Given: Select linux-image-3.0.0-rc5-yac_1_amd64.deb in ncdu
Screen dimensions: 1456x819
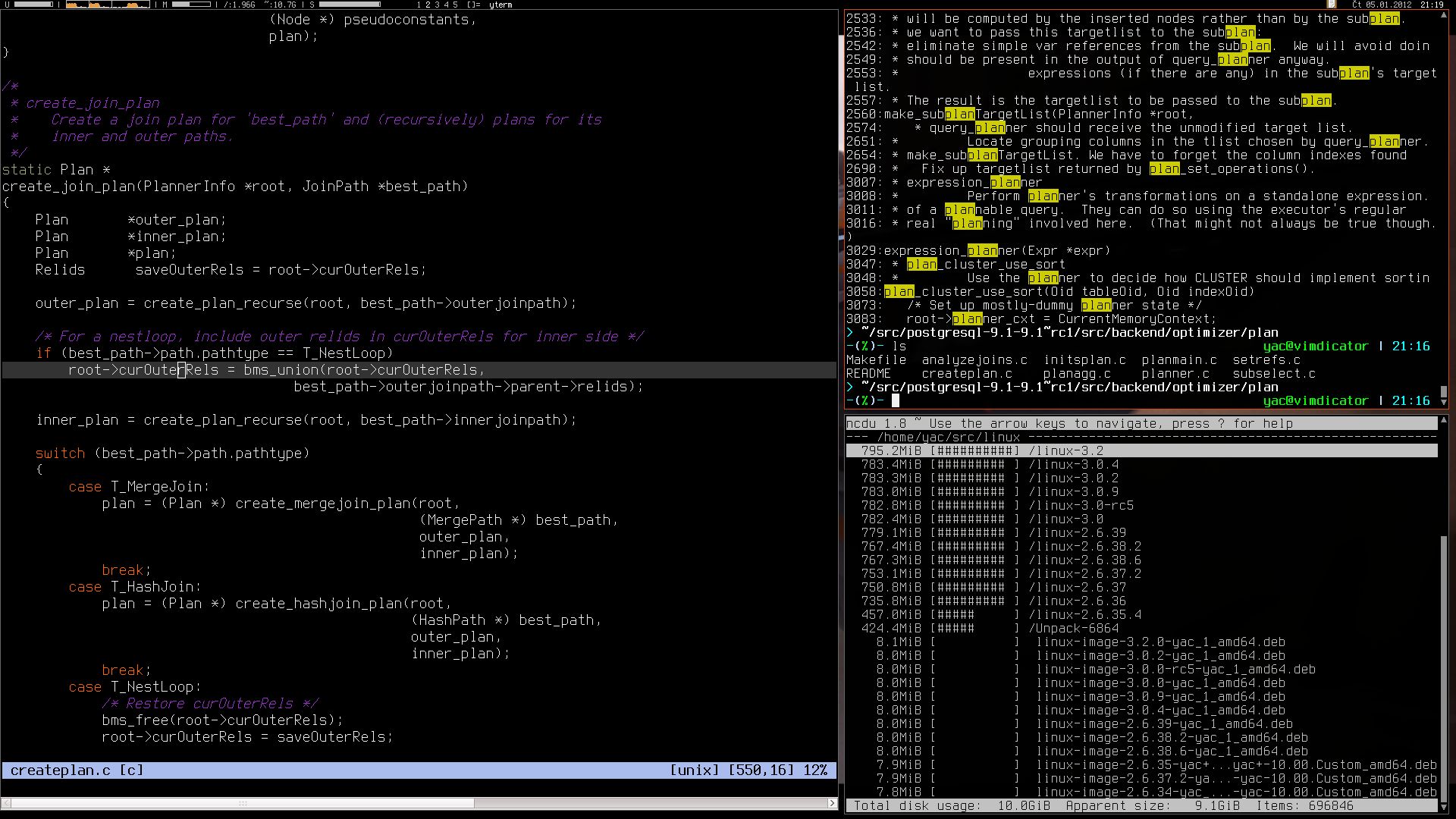Looking at the screenshot, I should point(1141,670).
